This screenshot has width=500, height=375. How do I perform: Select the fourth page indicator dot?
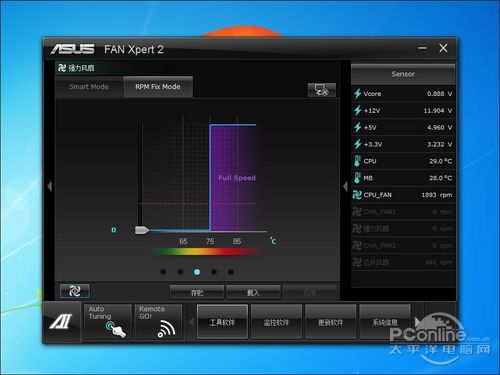[x=214, y=272]
